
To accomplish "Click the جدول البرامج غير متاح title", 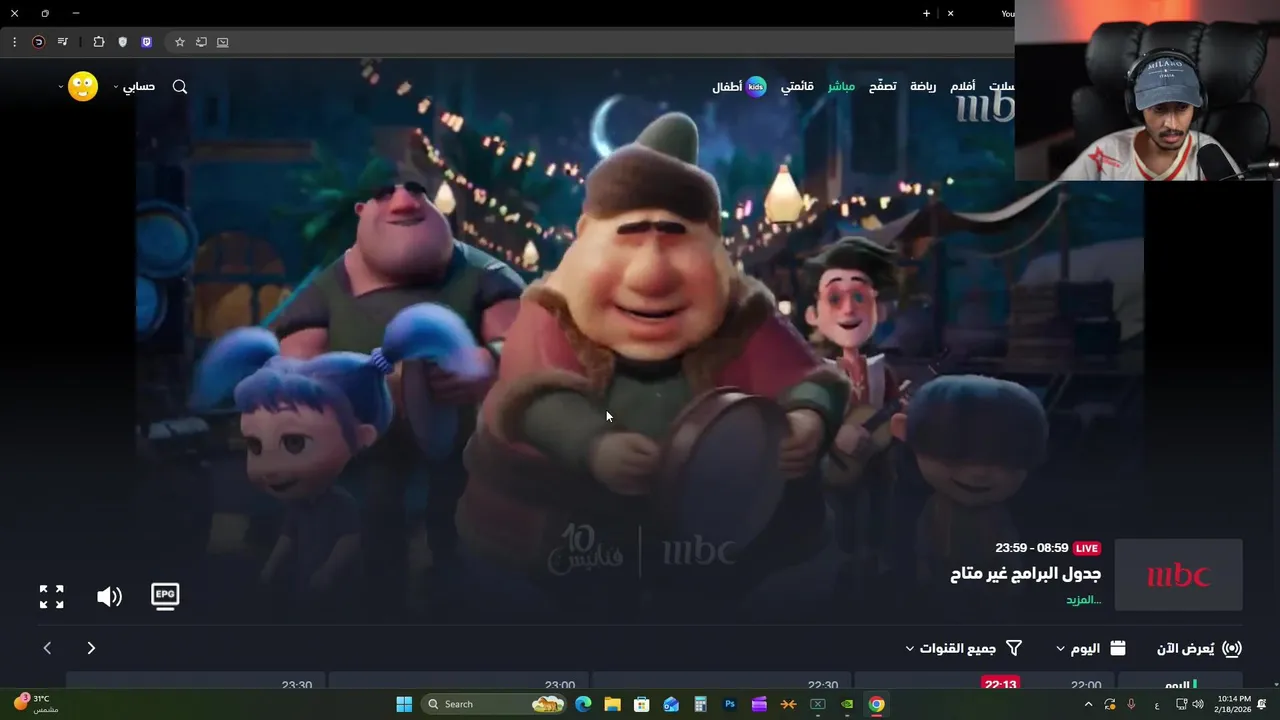I will tap(1025, 574).
